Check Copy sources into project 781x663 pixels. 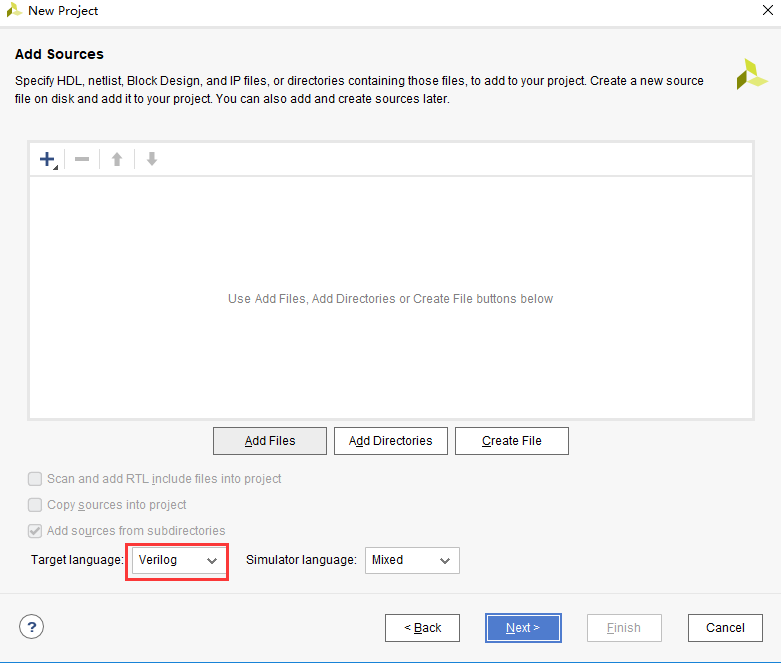35,505
